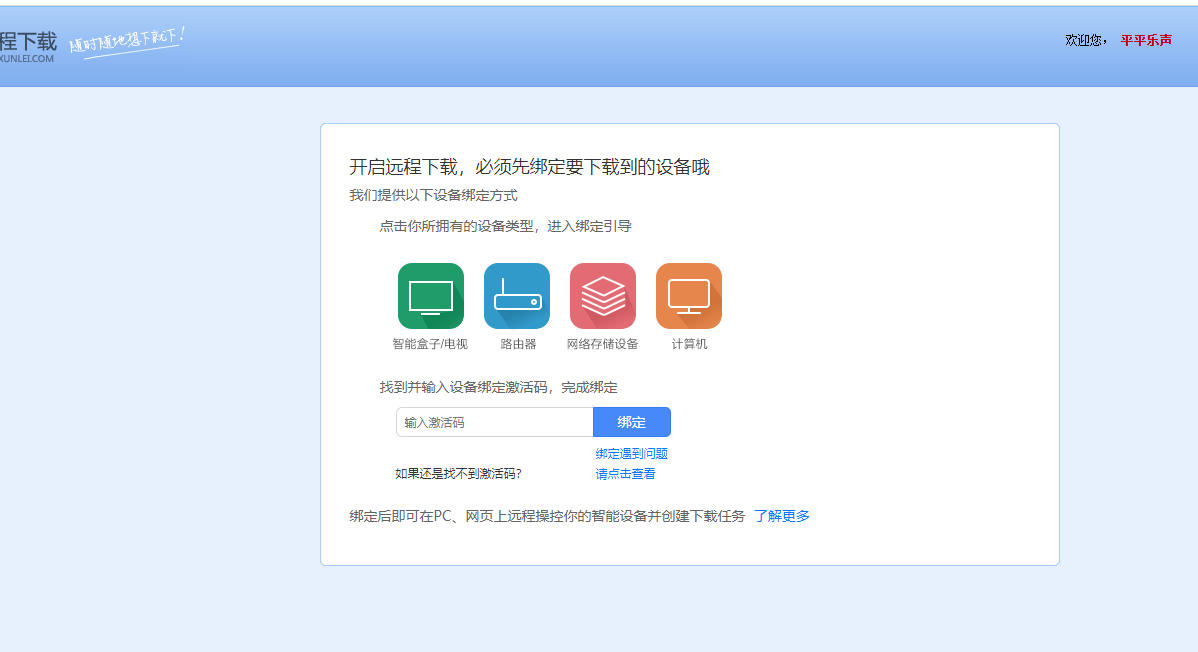
Task: Open the green TV icon binding guide
Action: [x=430, y=296]
